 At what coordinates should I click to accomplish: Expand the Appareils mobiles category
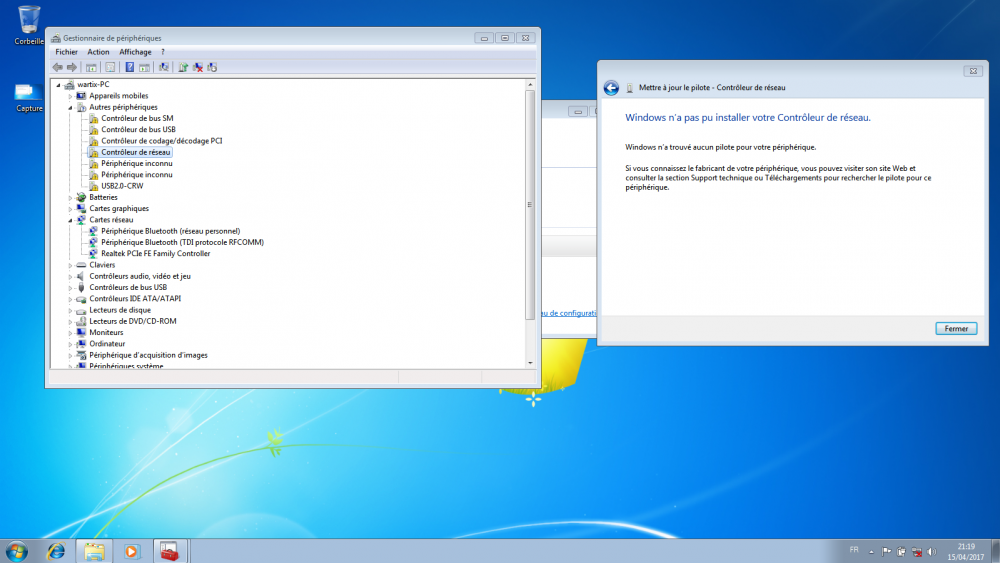point(70,96)
